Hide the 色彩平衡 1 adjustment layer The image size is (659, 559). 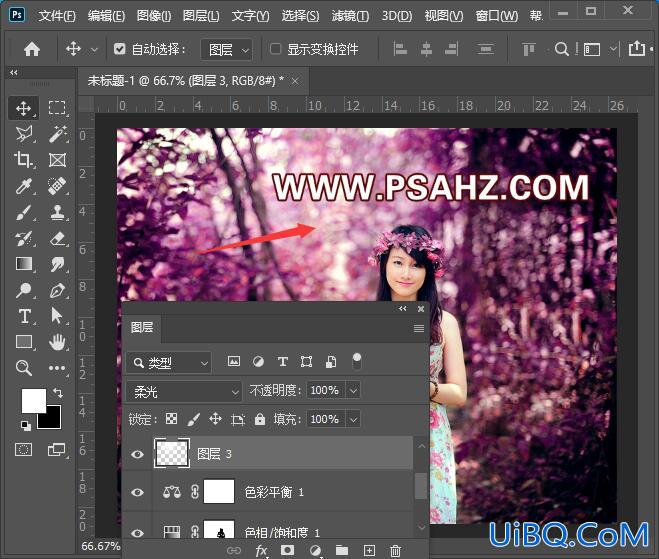click(x=137, y=492)
